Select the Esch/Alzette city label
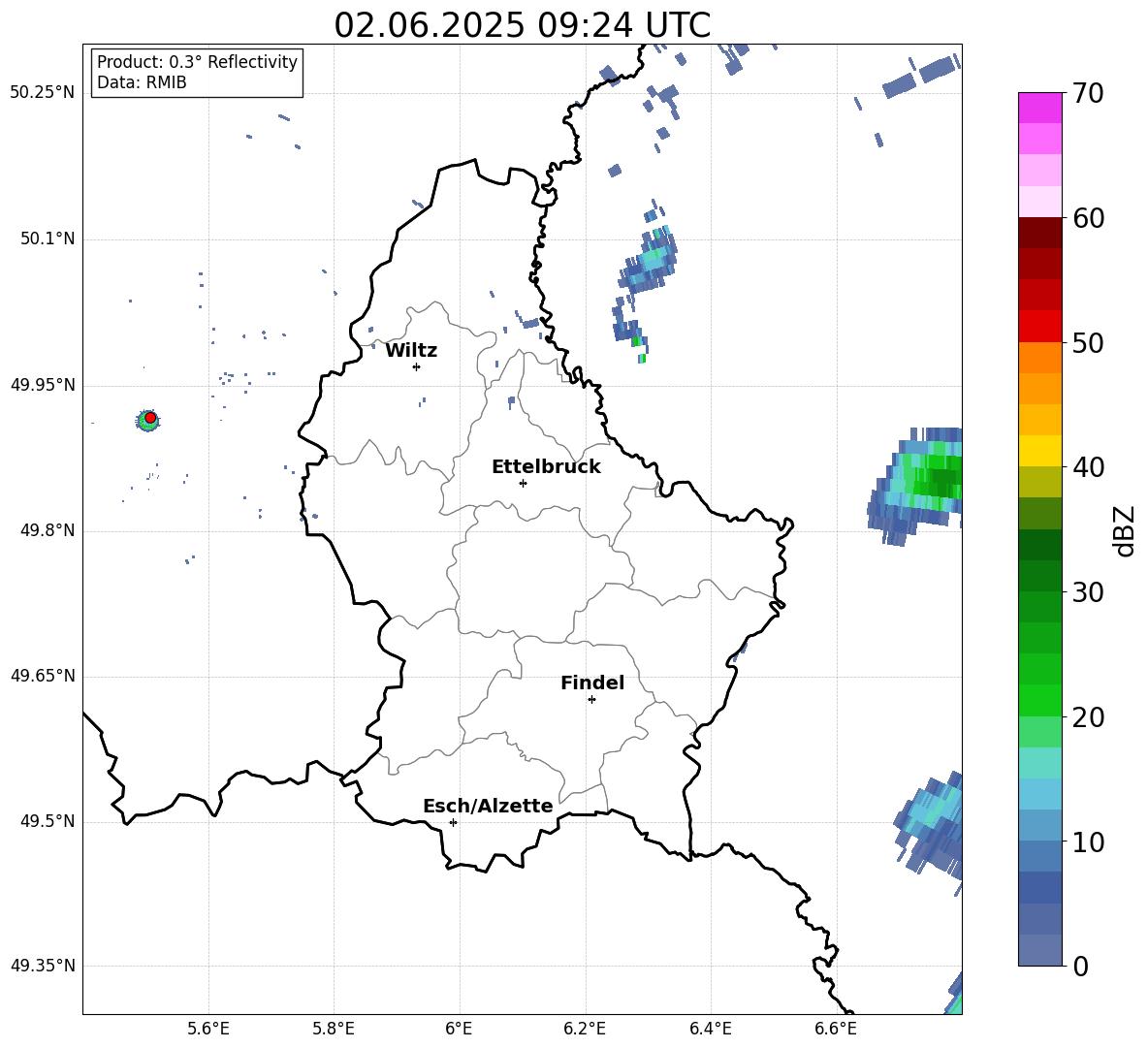 (x=488, y=806)
